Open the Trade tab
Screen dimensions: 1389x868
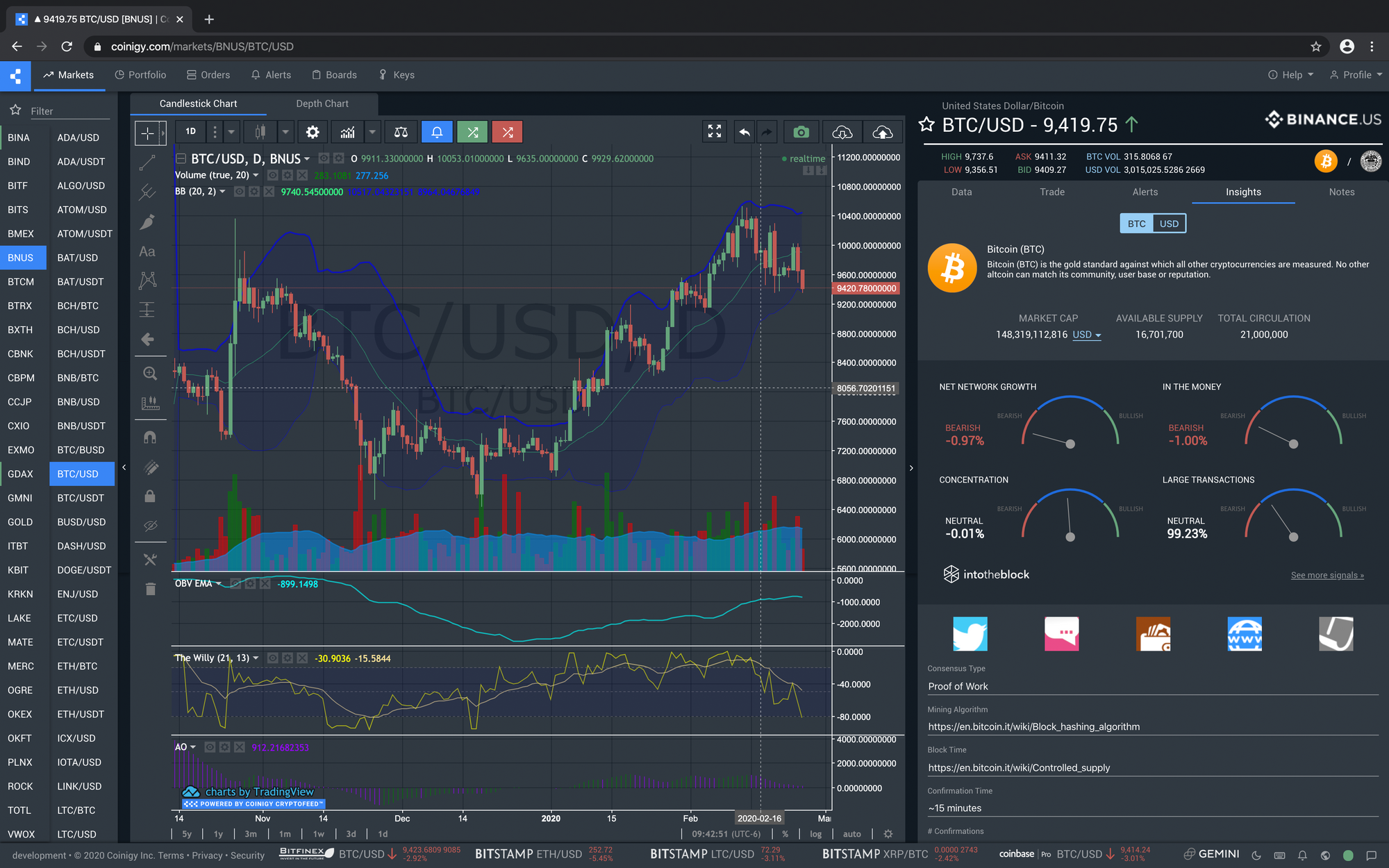[x=1051, y=192]
